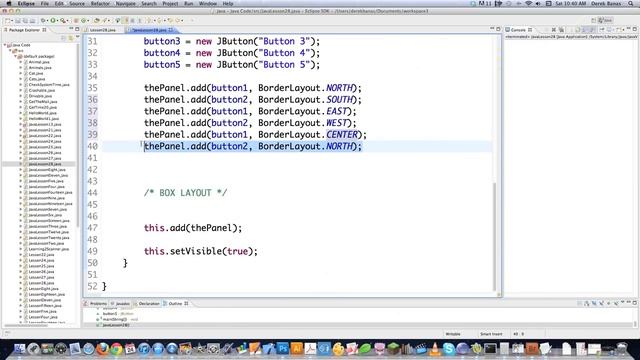Image resolution: width=640 pixels, height=360 pixels.
Task: Launch Illustrator from the dock
Action: click(x=296, y=349)
